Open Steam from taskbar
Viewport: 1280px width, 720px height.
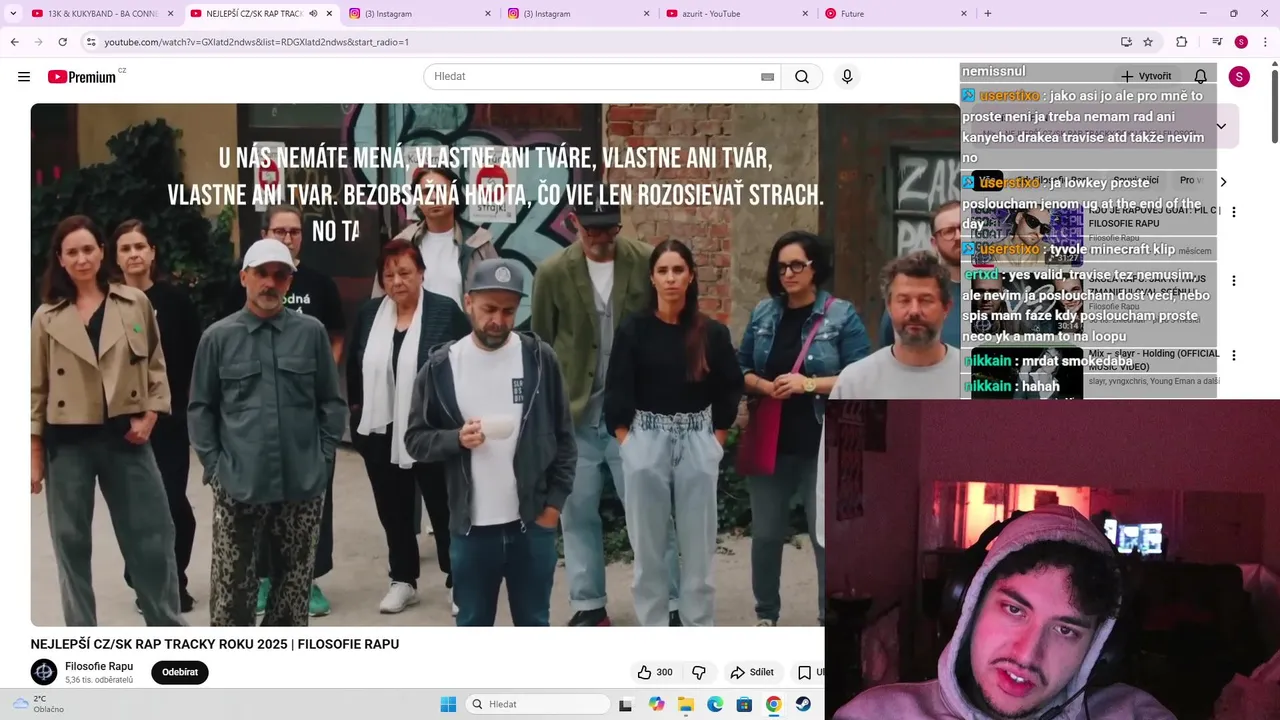point(803,704)
